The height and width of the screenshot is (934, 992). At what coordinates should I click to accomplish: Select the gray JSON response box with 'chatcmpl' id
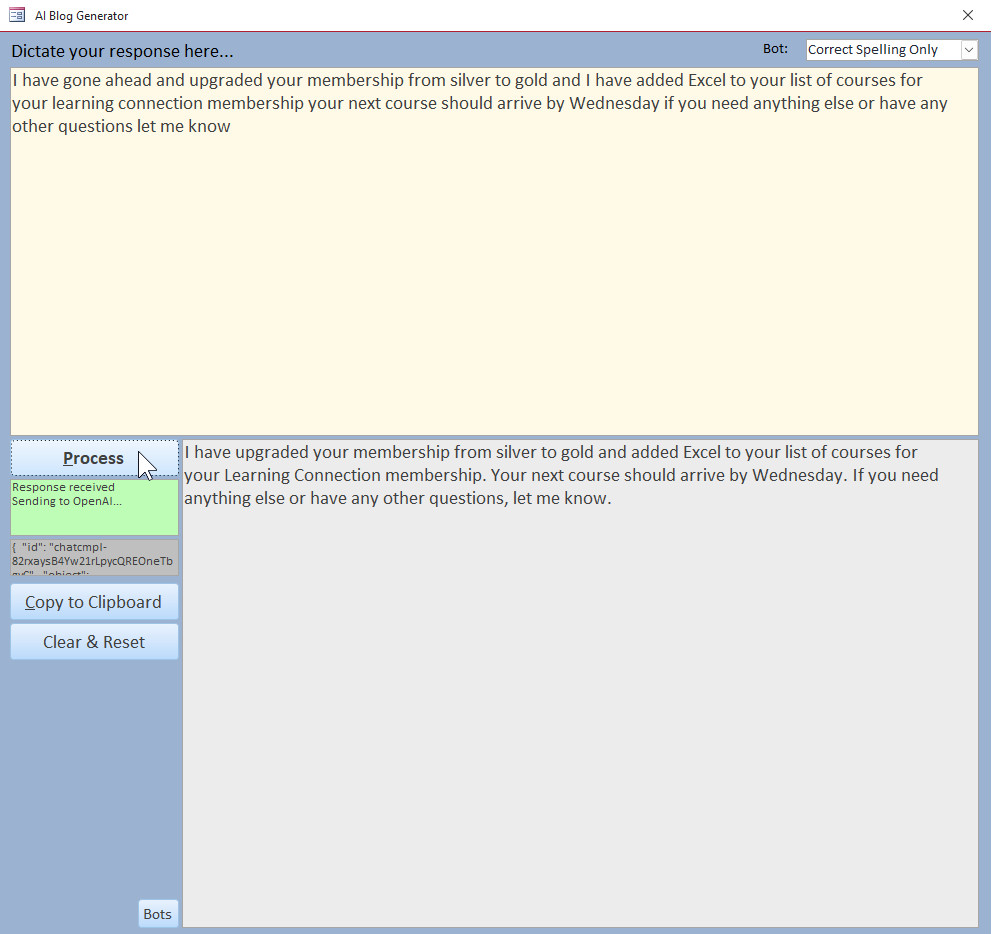click(94, 558)
